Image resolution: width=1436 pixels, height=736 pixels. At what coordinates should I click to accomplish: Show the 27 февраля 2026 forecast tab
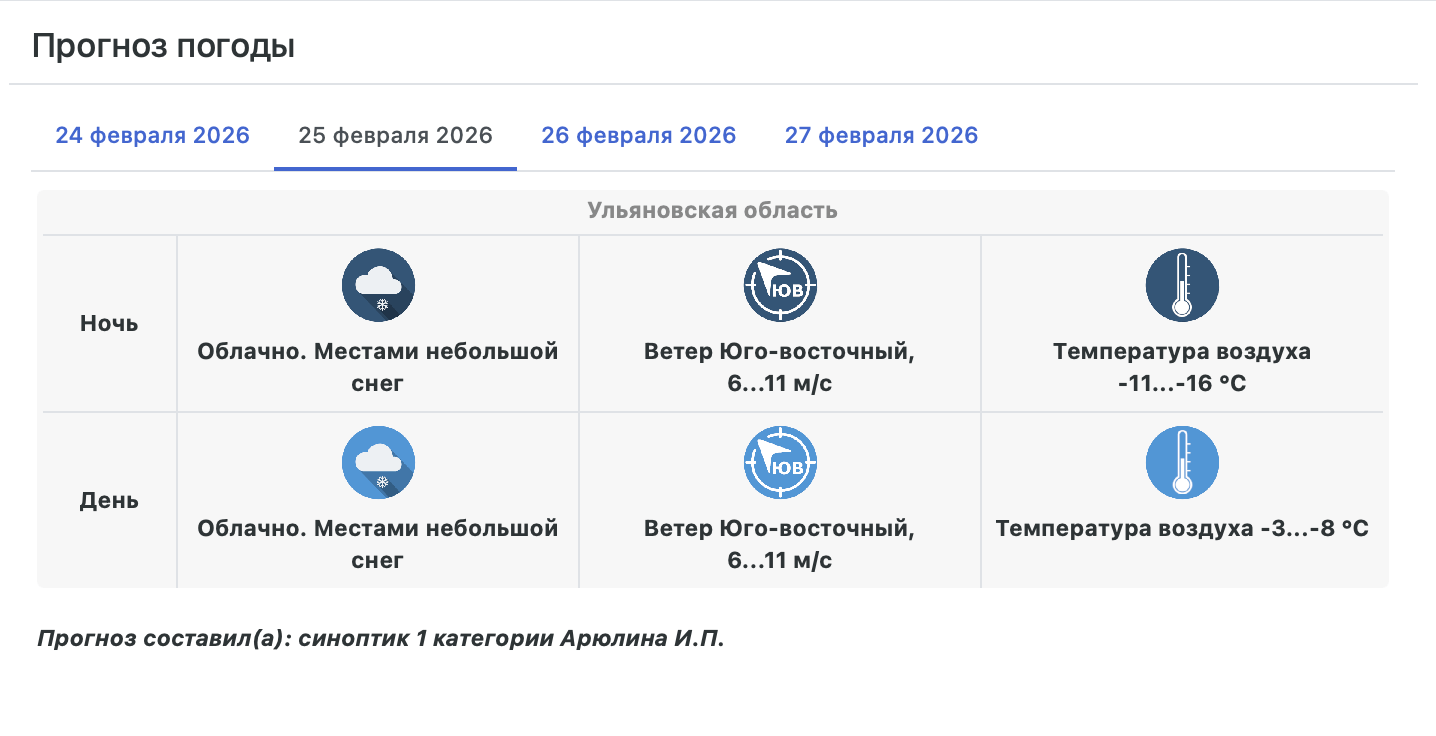click(881, 136)
